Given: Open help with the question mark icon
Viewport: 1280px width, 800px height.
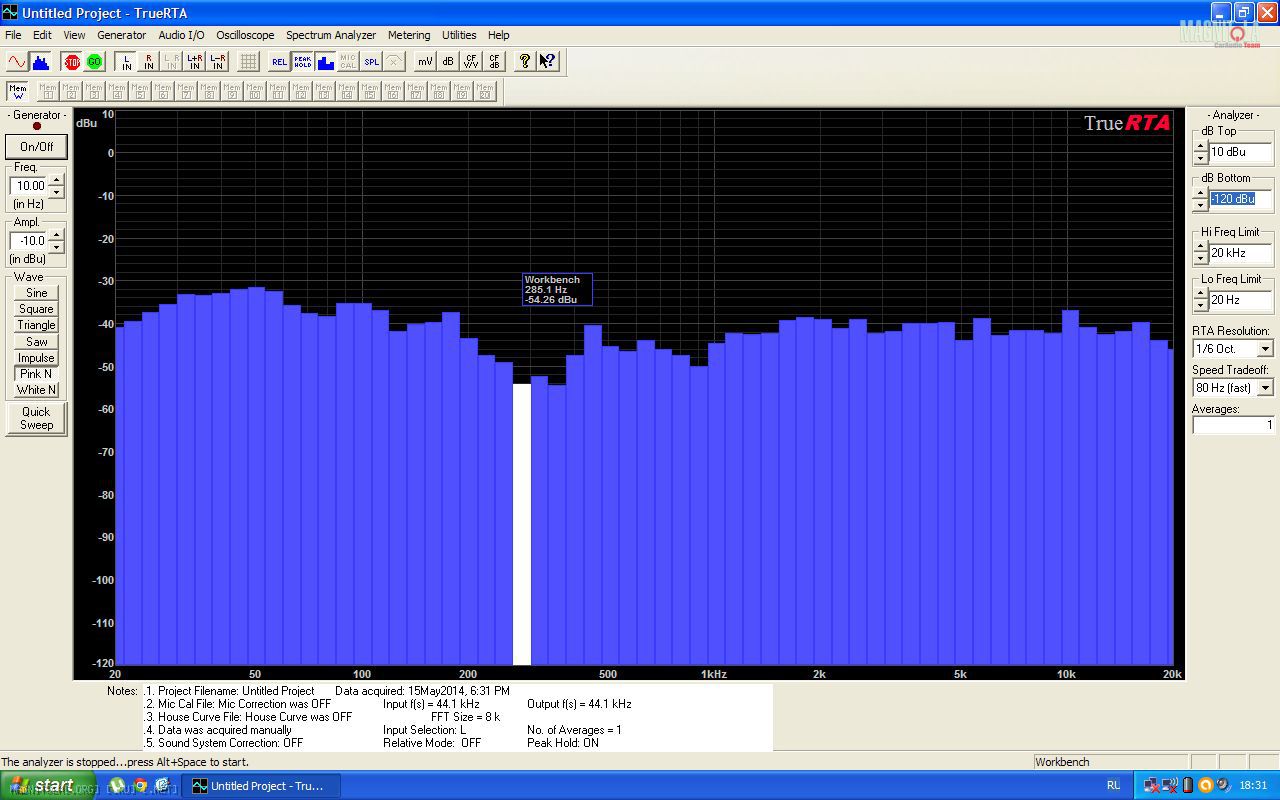Looking at the screenshot, I should [x=524, y=62].
